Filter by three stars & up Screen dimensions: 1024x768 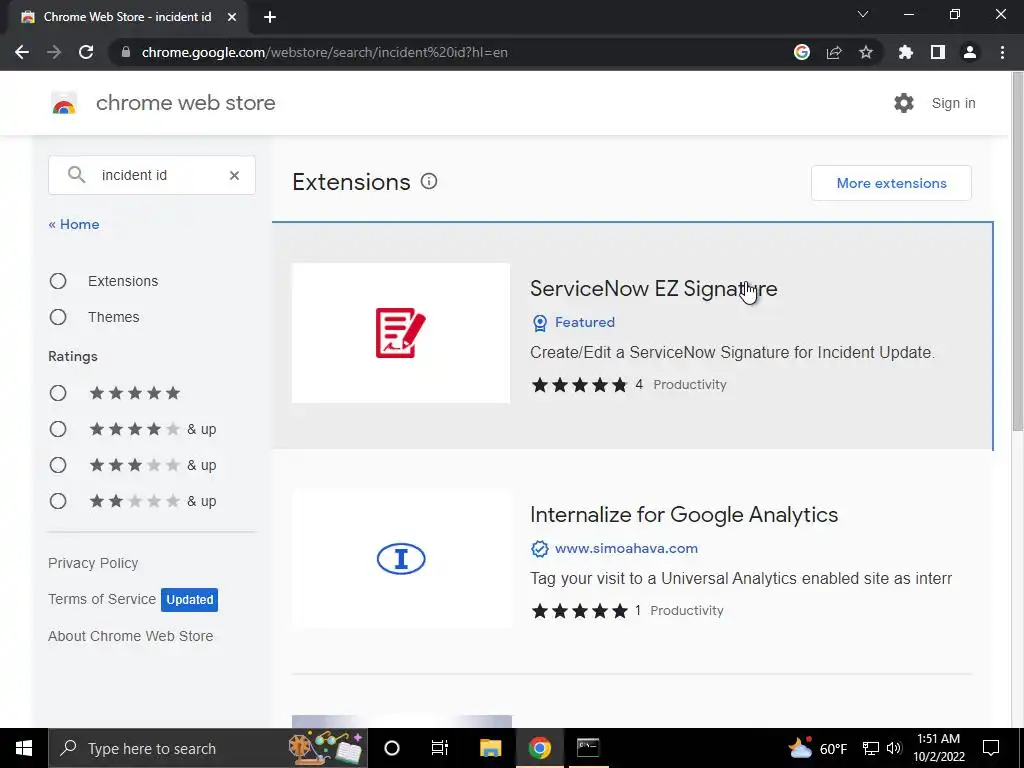coord(58,465)
